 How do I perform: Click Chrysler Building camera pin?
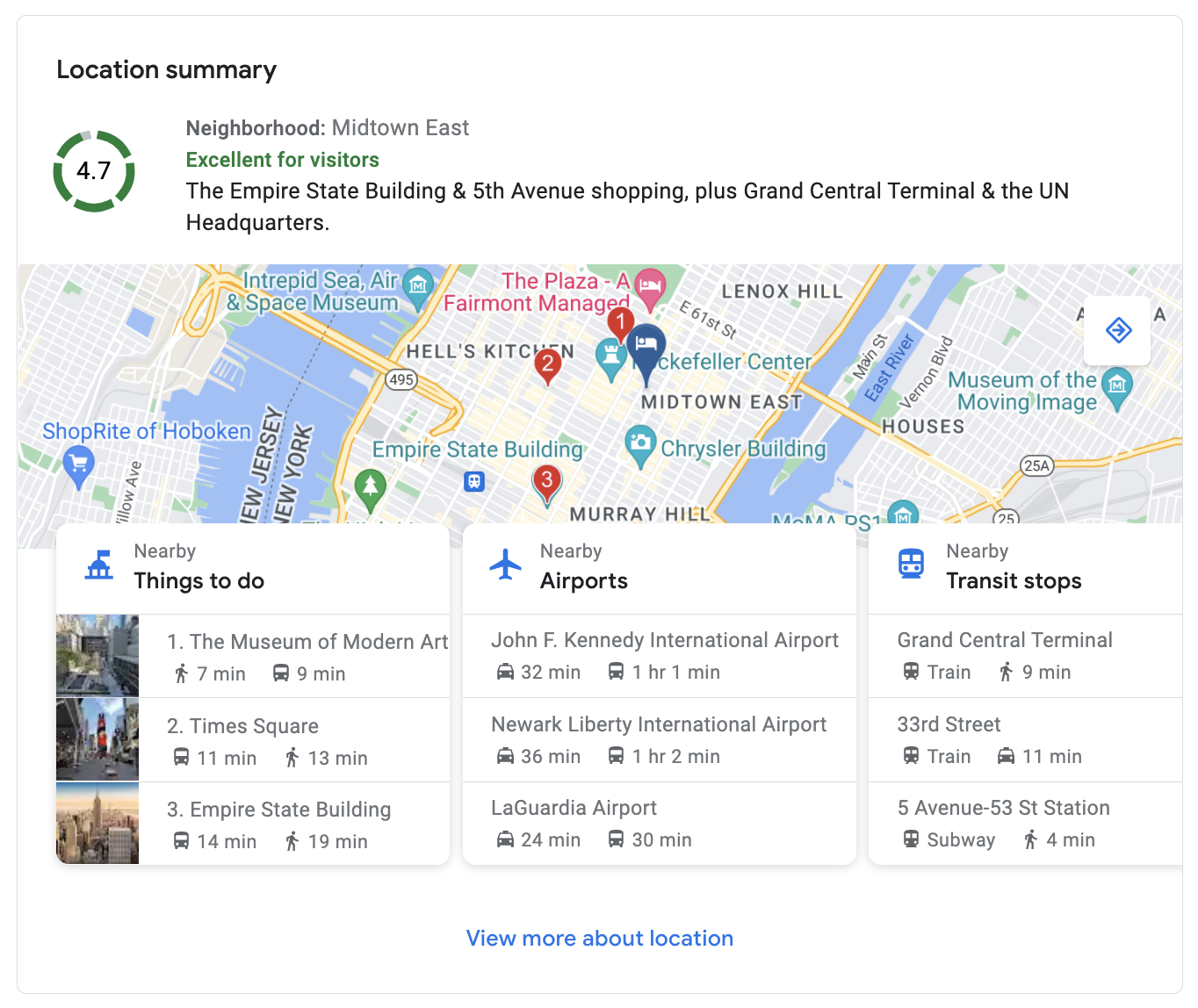pyautogui.click(x=640, y=445)
